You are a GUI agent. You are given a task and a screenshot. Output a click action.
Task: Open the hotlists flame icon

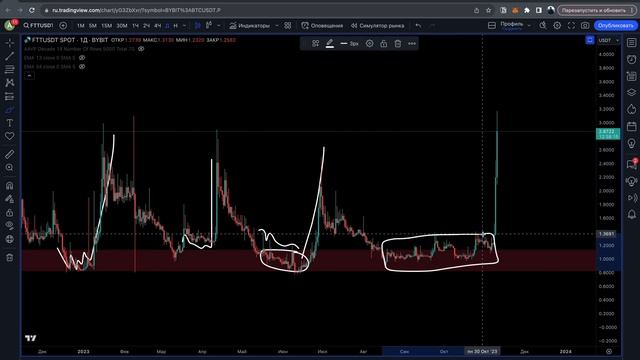[631, 109]
